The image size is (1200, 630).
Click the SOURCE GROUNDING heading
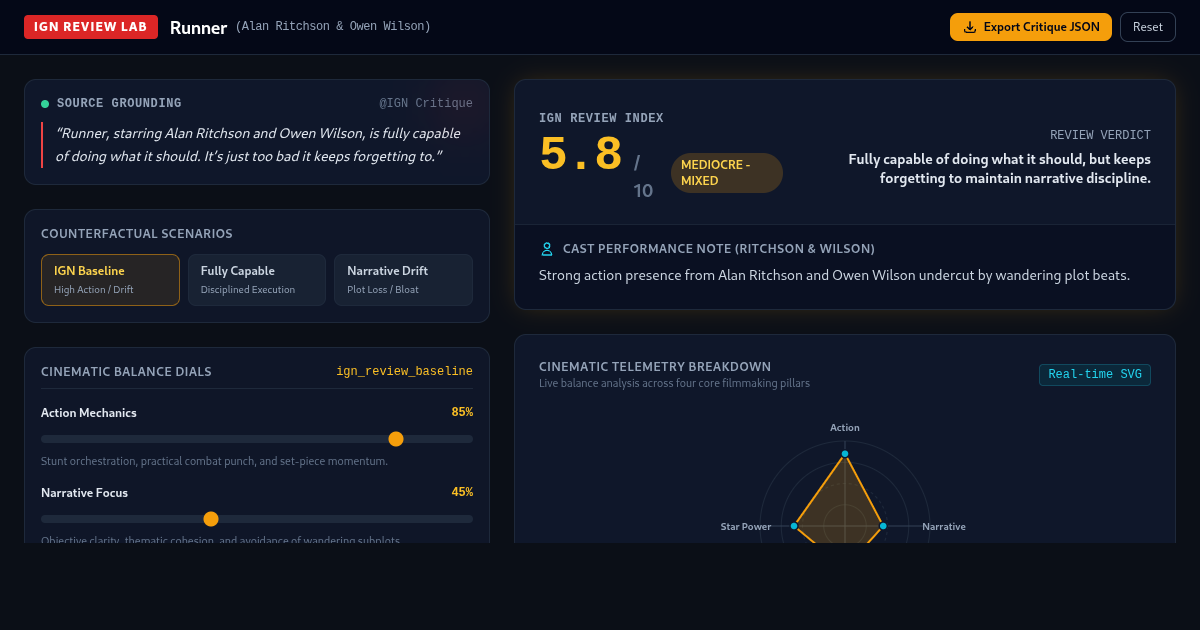(x=119, y=103)
